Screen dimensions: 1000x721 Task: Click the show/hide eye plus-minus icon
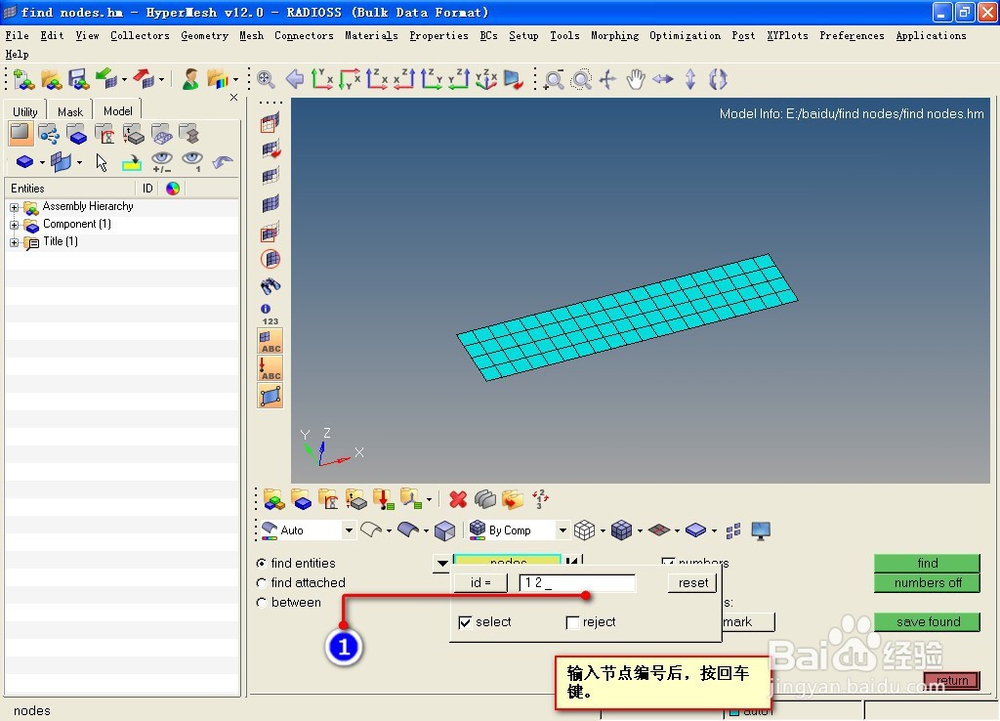162,162
